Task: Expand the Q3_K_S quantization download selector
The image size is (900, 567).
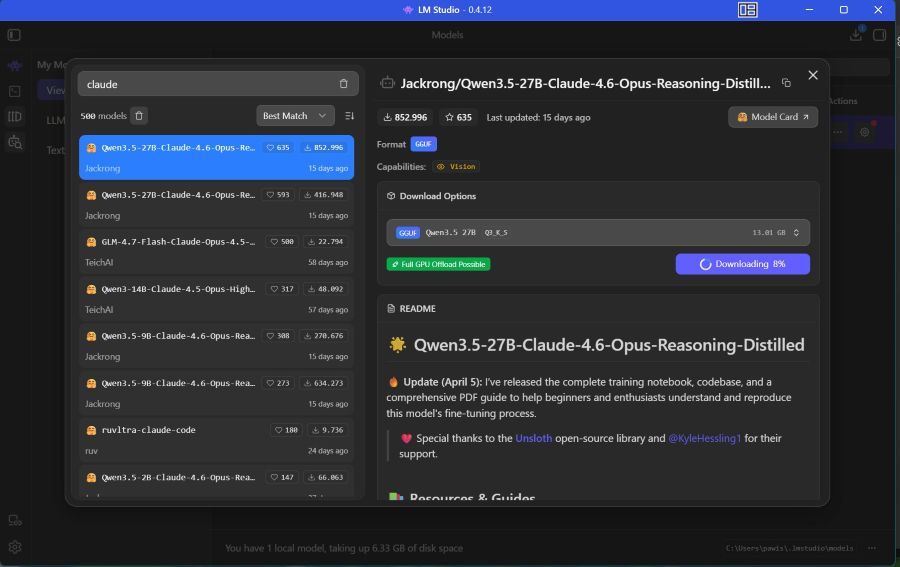Action: pyautogui.click(x=598, y=232)
